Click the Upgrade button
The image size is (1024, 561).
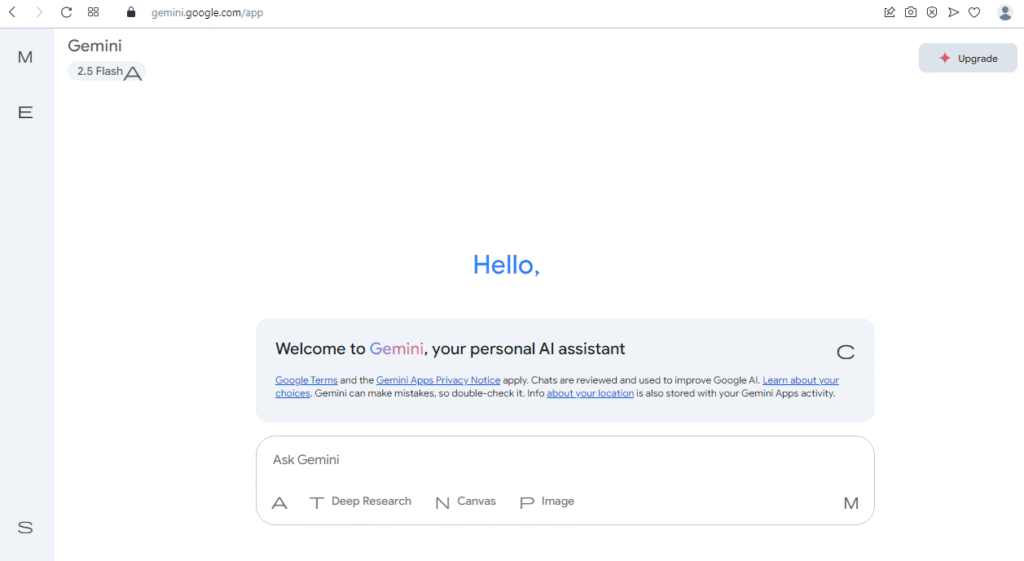click(x=968, y=58)
